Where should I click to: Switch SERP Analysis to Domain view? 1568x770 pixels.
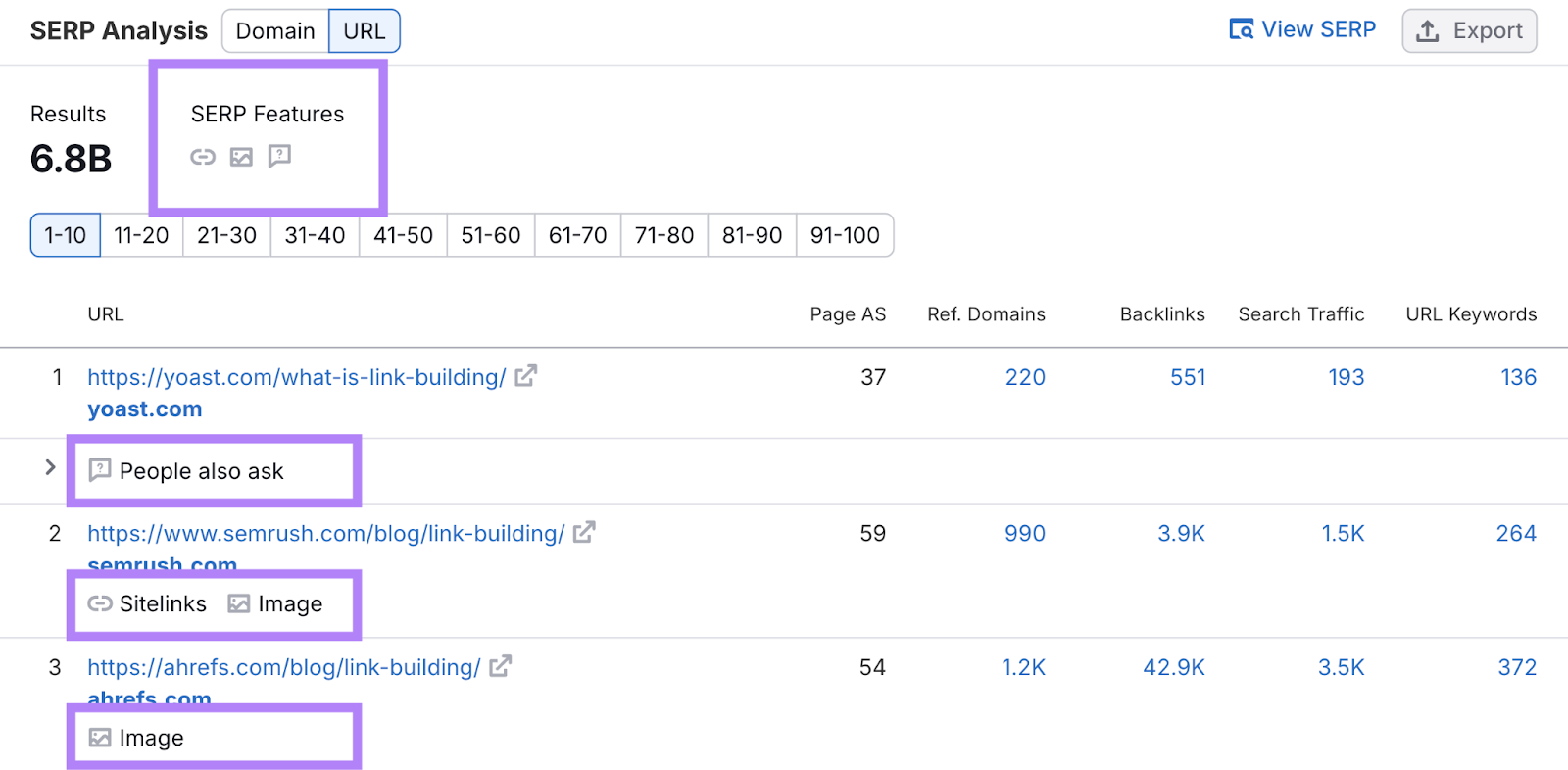275,31
